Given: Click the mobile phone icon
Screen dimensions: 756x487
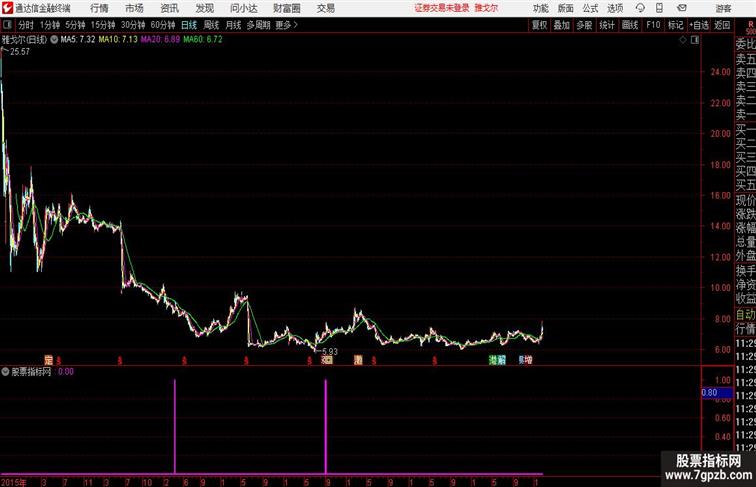Looking at the screenshot, I should pyautogui.click(x=660, y=8).
